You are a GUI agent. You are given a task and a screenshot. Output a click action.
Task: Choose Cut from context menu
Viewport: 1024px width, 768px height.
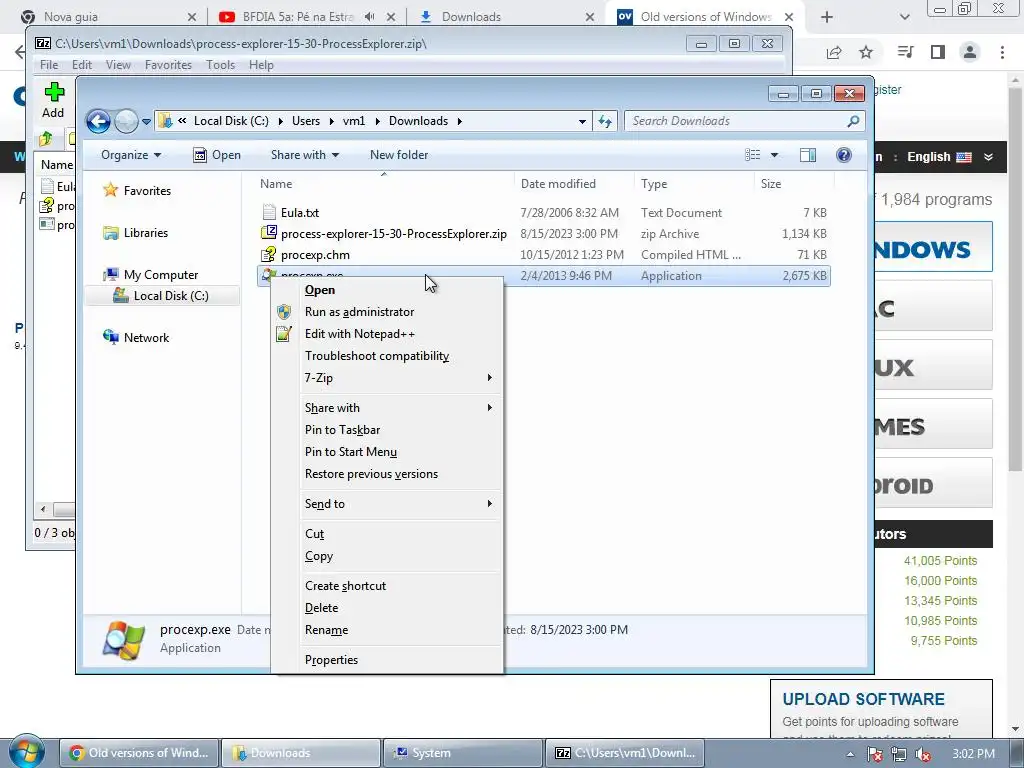coord(387,534)
